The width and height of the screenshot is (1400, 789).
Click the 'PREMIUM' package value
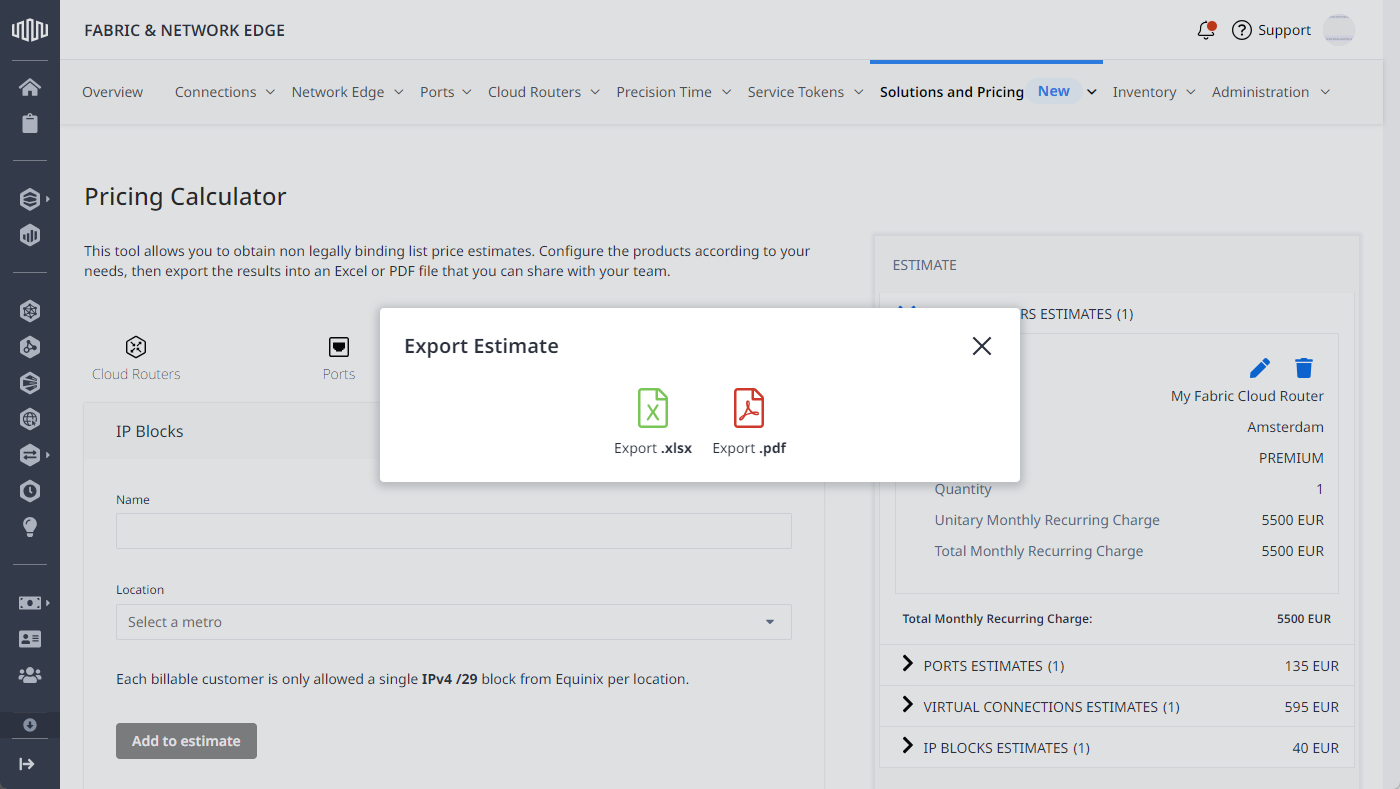(x=1291, y=458)
